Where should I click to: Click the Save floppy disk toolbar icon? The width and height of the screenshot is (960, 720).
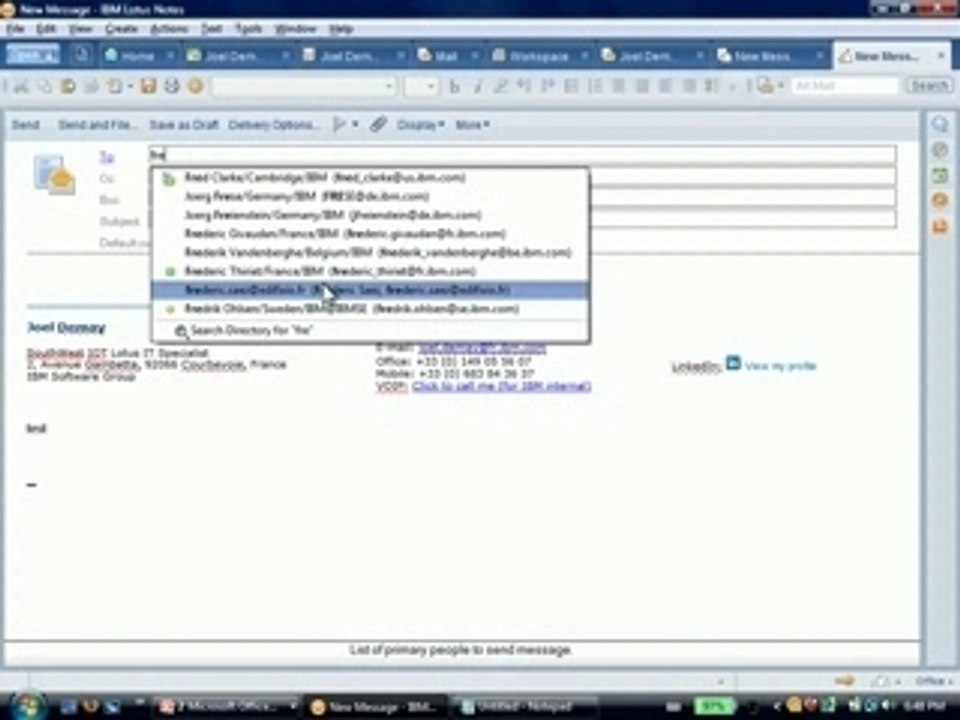148,86
